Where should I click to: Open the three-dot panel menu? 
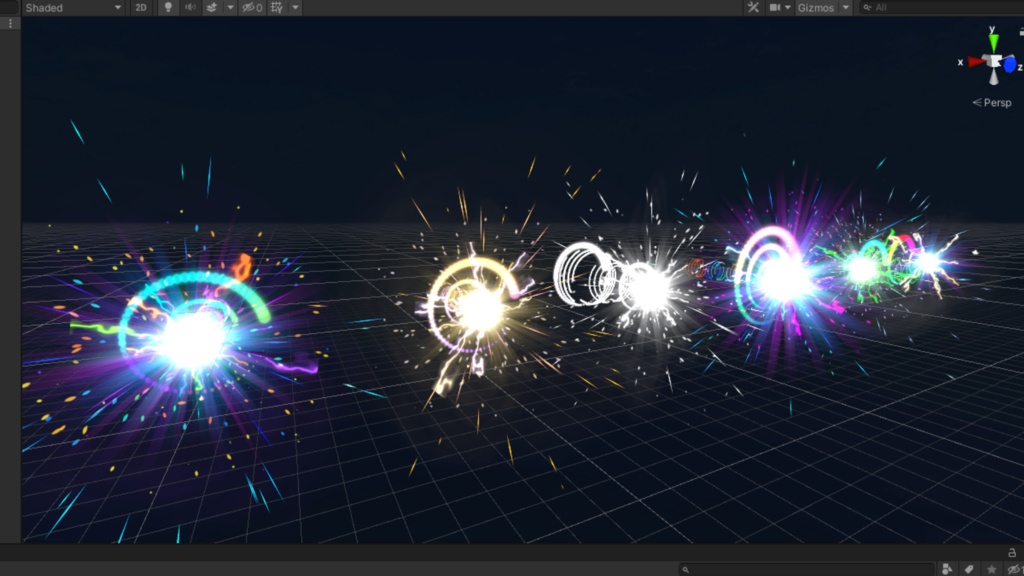click(10, 24)
